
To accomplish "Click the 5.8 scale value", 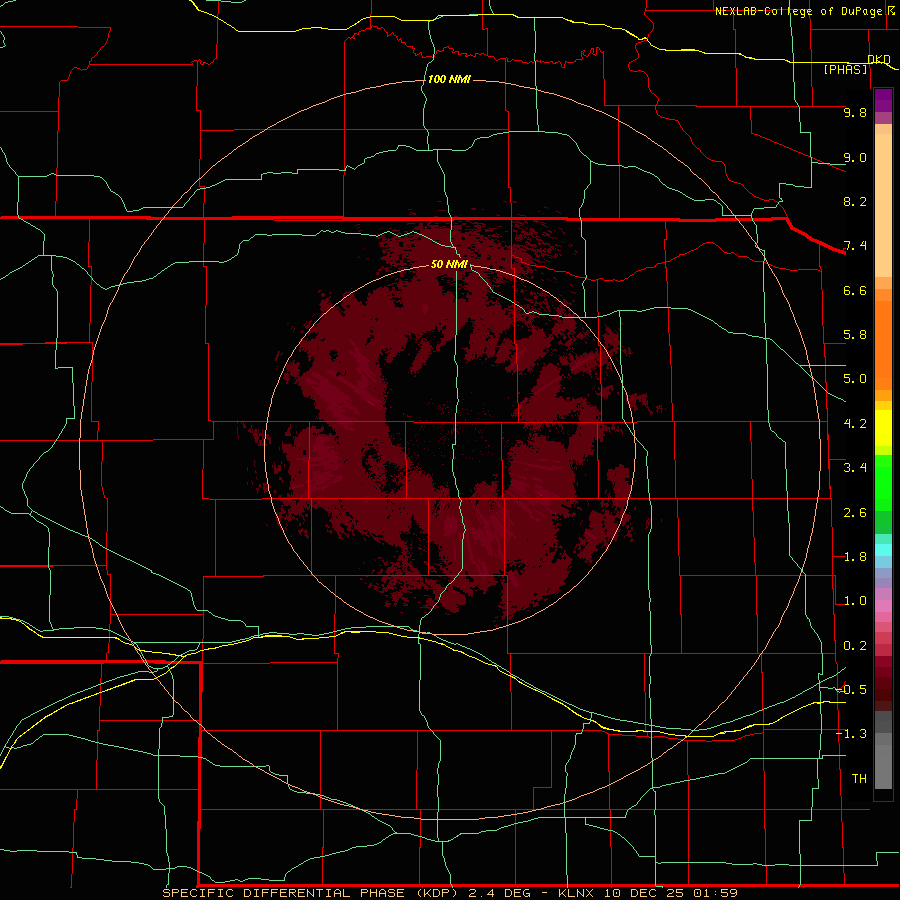I will (855, 335).
